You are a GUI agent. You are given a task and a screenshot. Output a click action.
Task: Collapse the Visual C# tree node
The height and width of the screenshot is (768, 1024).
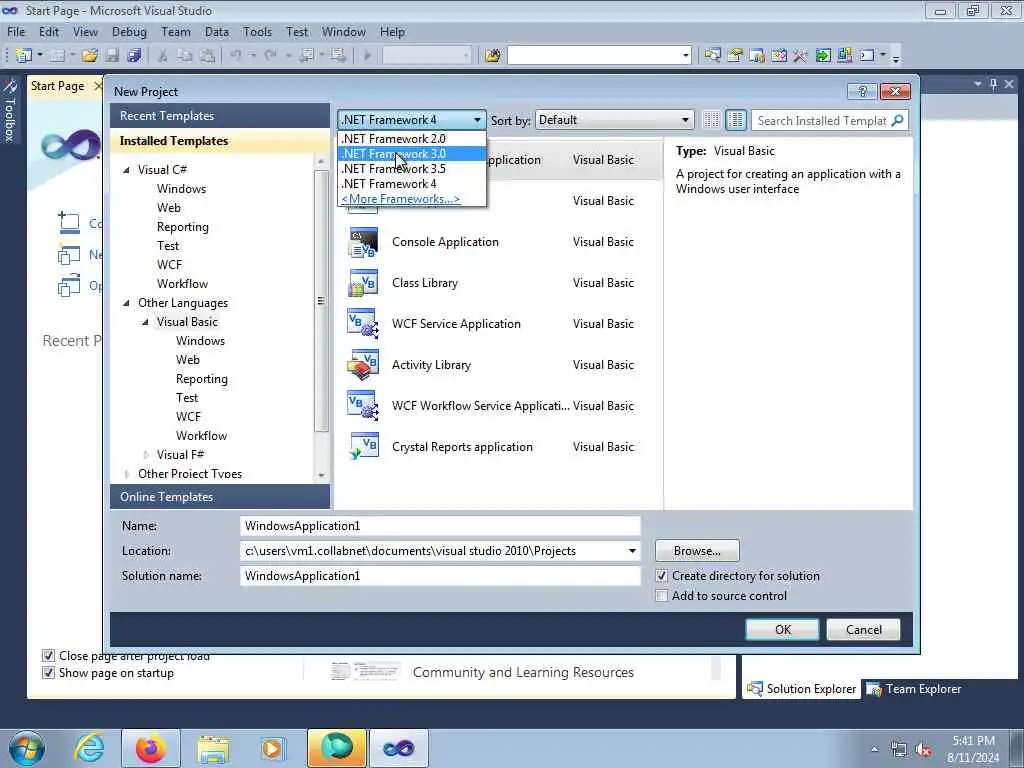click(x=126, y=170)
